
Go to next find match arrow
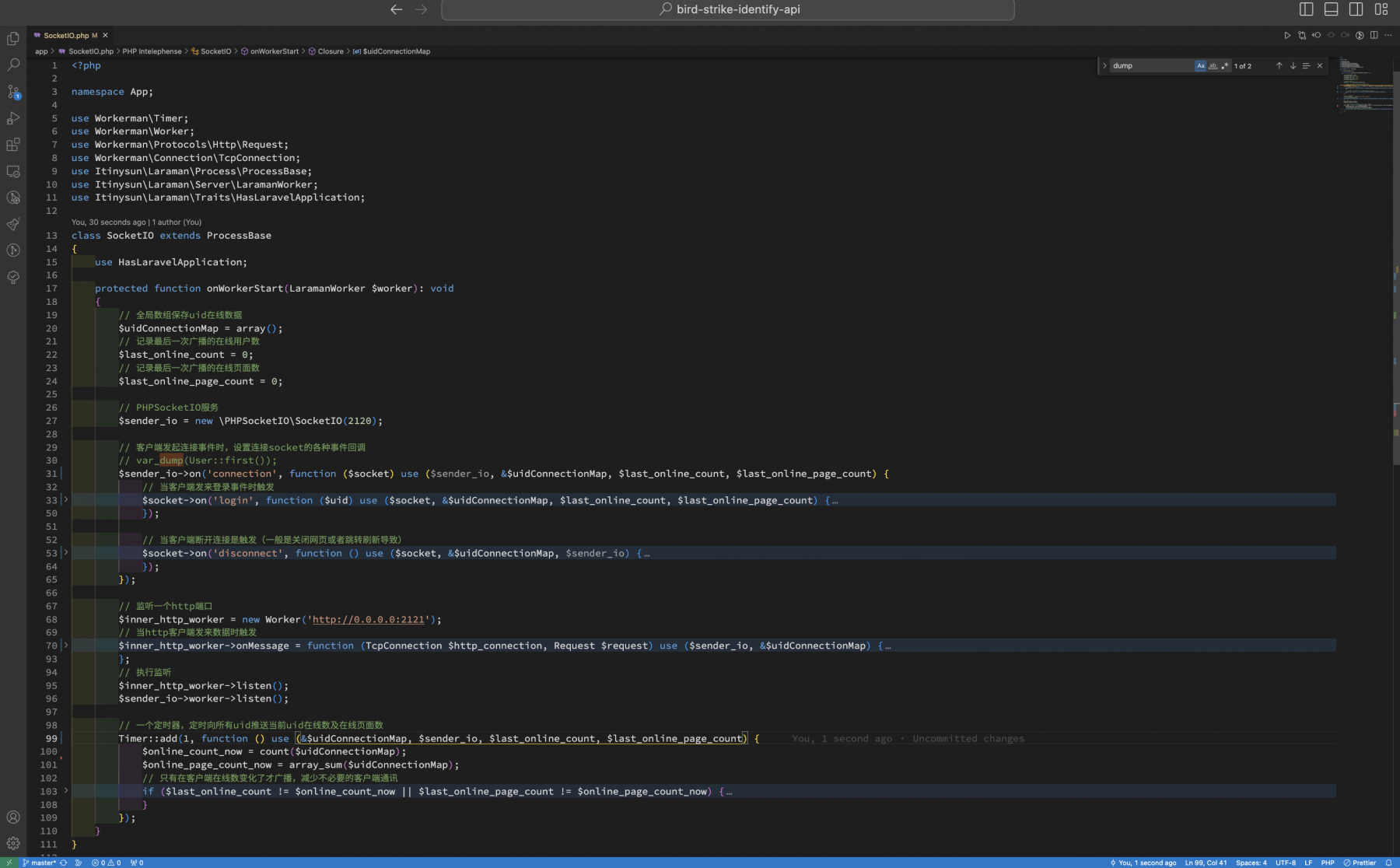click(1293, 66)
